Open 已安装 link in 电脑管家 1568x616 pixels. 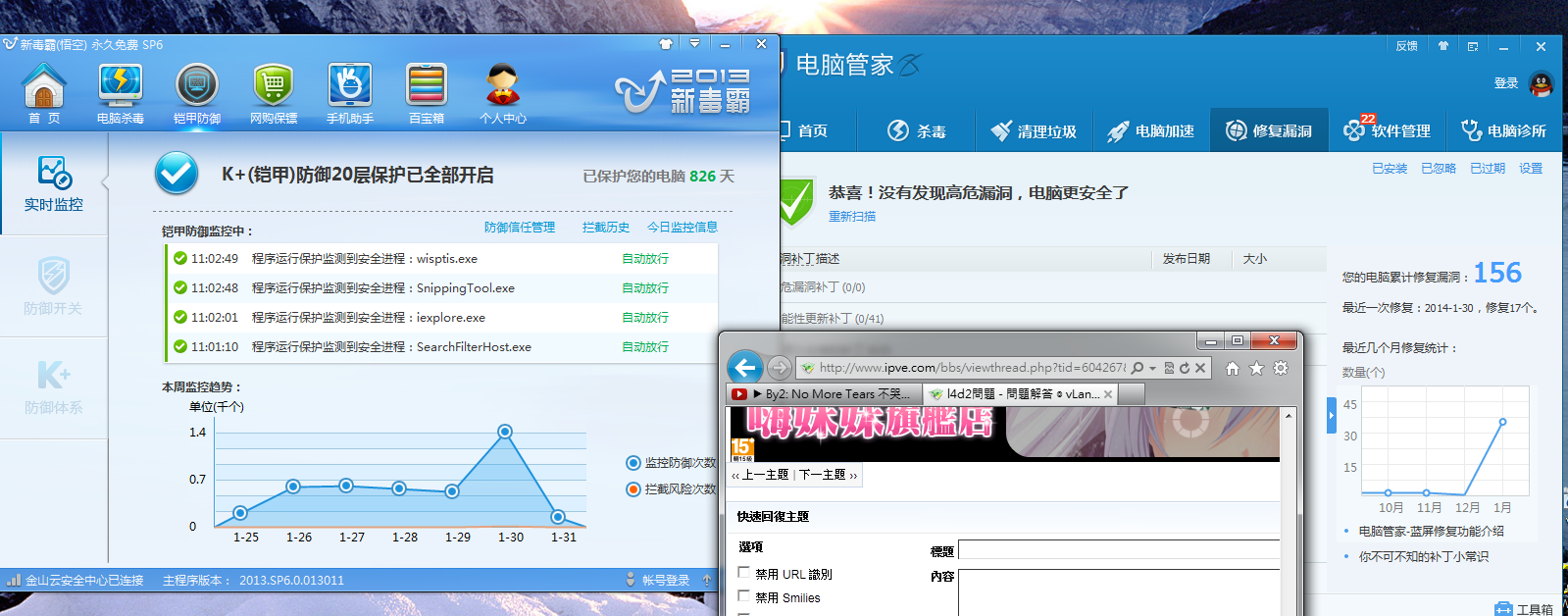[x=1390, y=169]
